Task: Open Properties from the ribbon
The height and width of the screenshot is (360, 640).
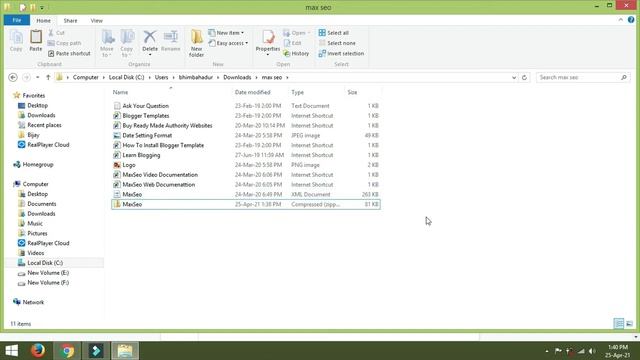Action: point(268,42)
